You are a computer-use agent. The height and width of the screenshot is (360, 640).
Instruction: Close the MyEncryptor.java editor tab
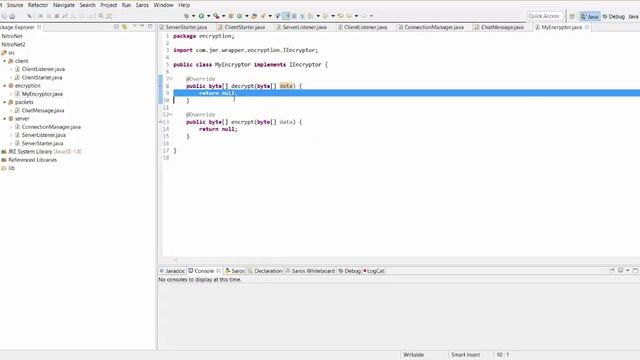pos(587,27)
